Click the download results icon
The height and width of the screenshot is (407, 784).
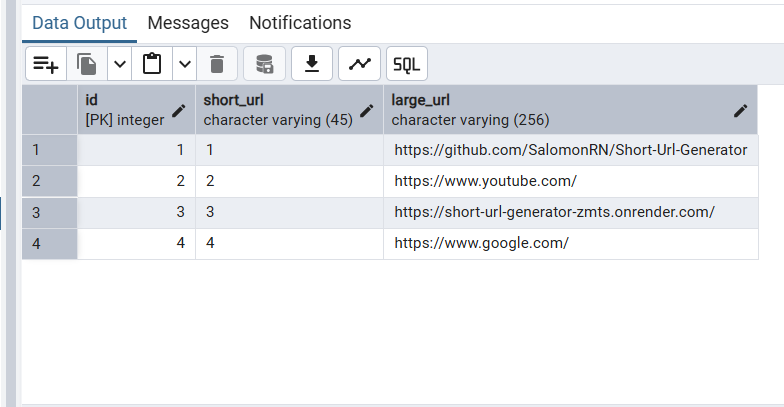coord(312,64)
